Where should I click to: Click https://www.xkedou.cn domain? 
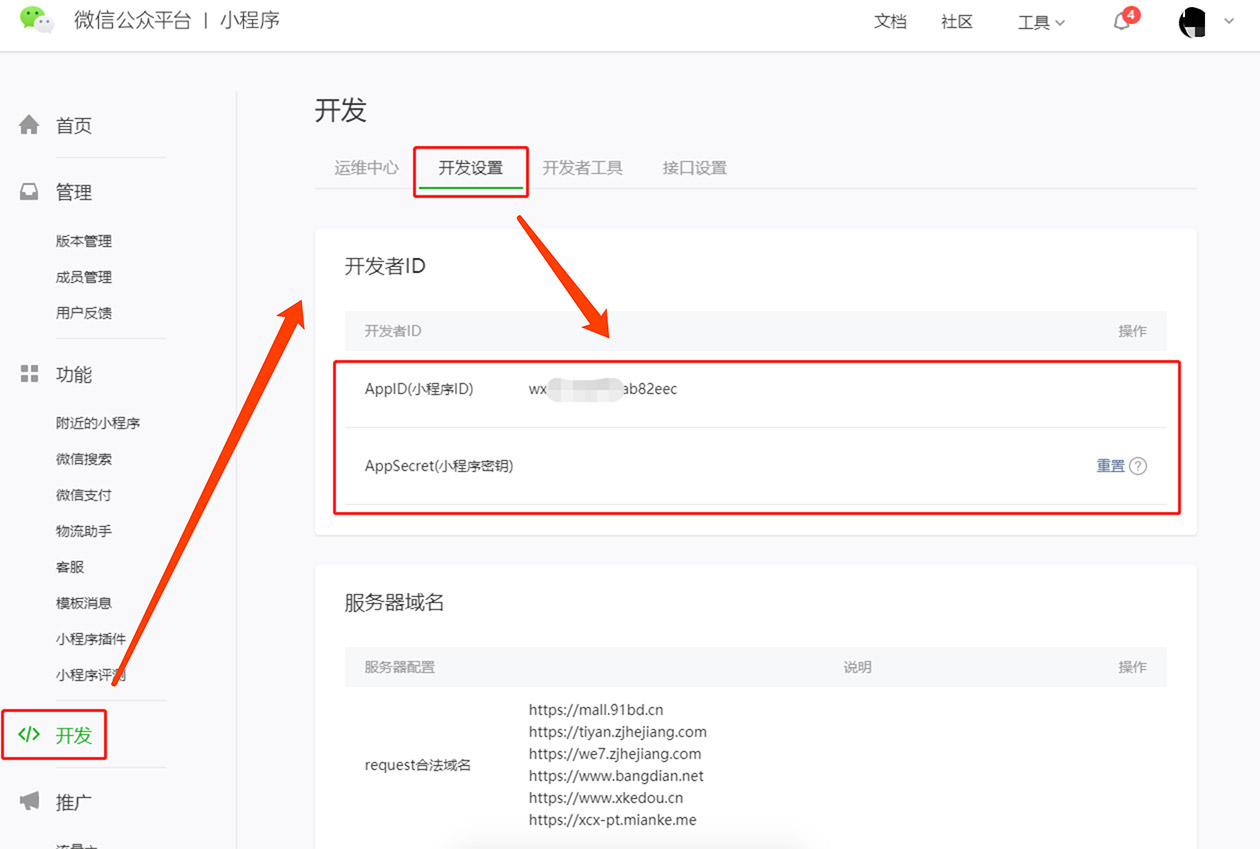click(x=606, y=798)
